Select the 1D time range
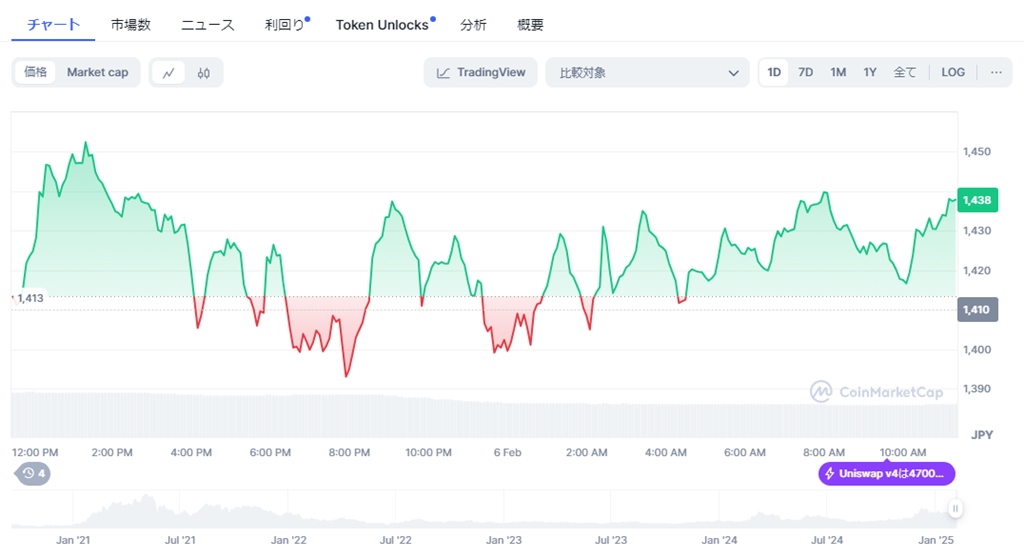1024x559 pixels. pos(774,72)
